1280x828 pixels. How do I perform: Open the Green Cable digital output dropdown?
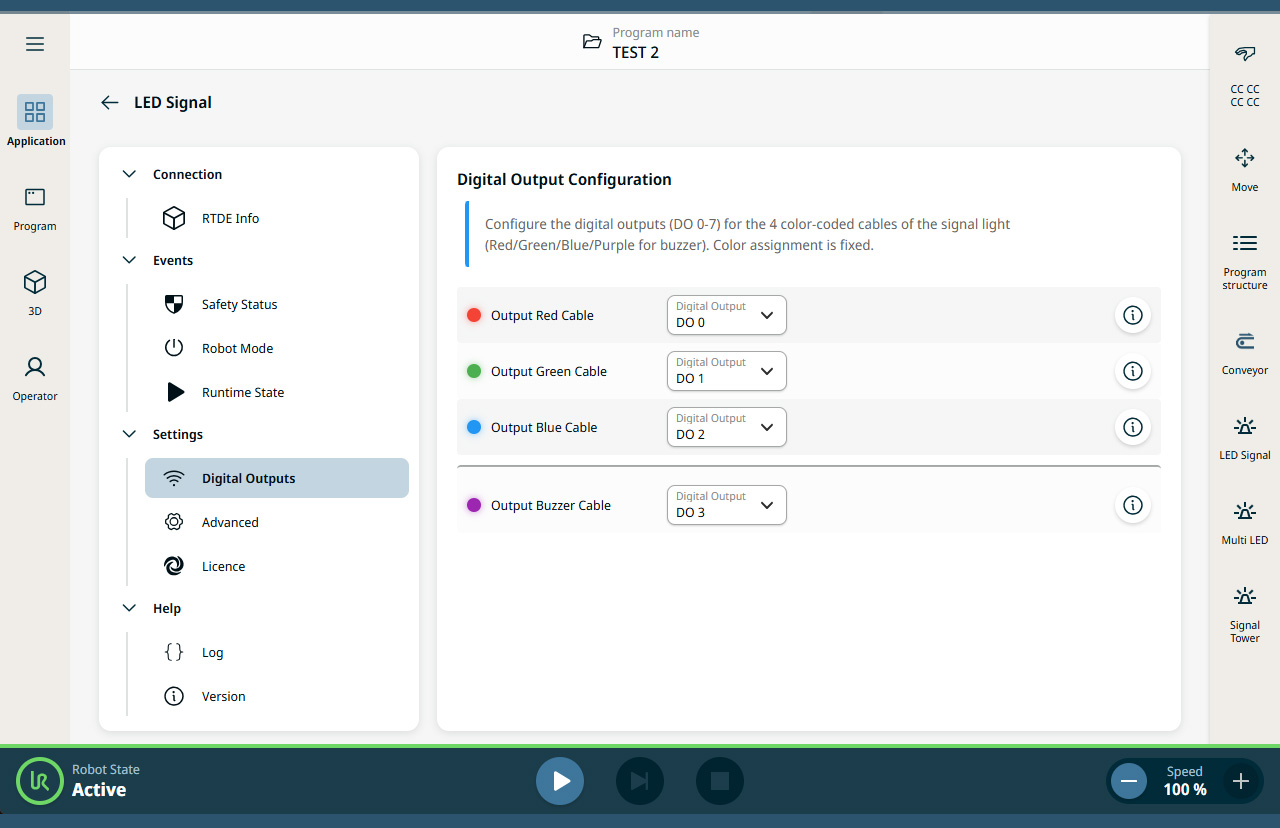[x=726, y=371]
